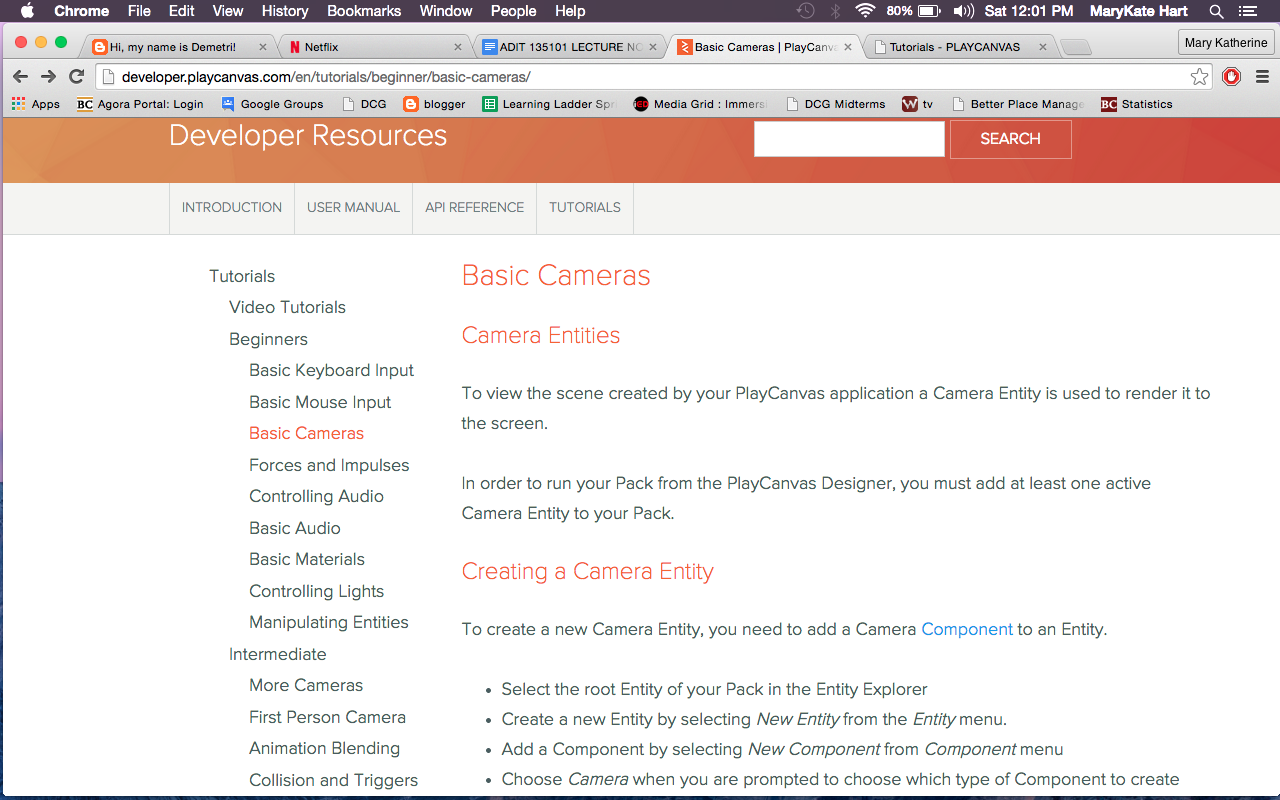1280x800 pixels.
Task: Open the Bookmarks menu in menu bar
Action: click(364, 11)
